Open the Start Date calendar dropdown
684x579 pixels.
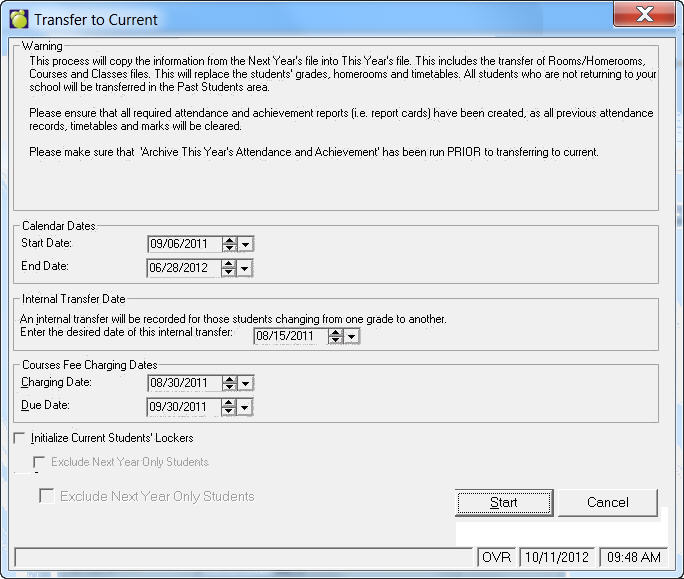point(246,244)
